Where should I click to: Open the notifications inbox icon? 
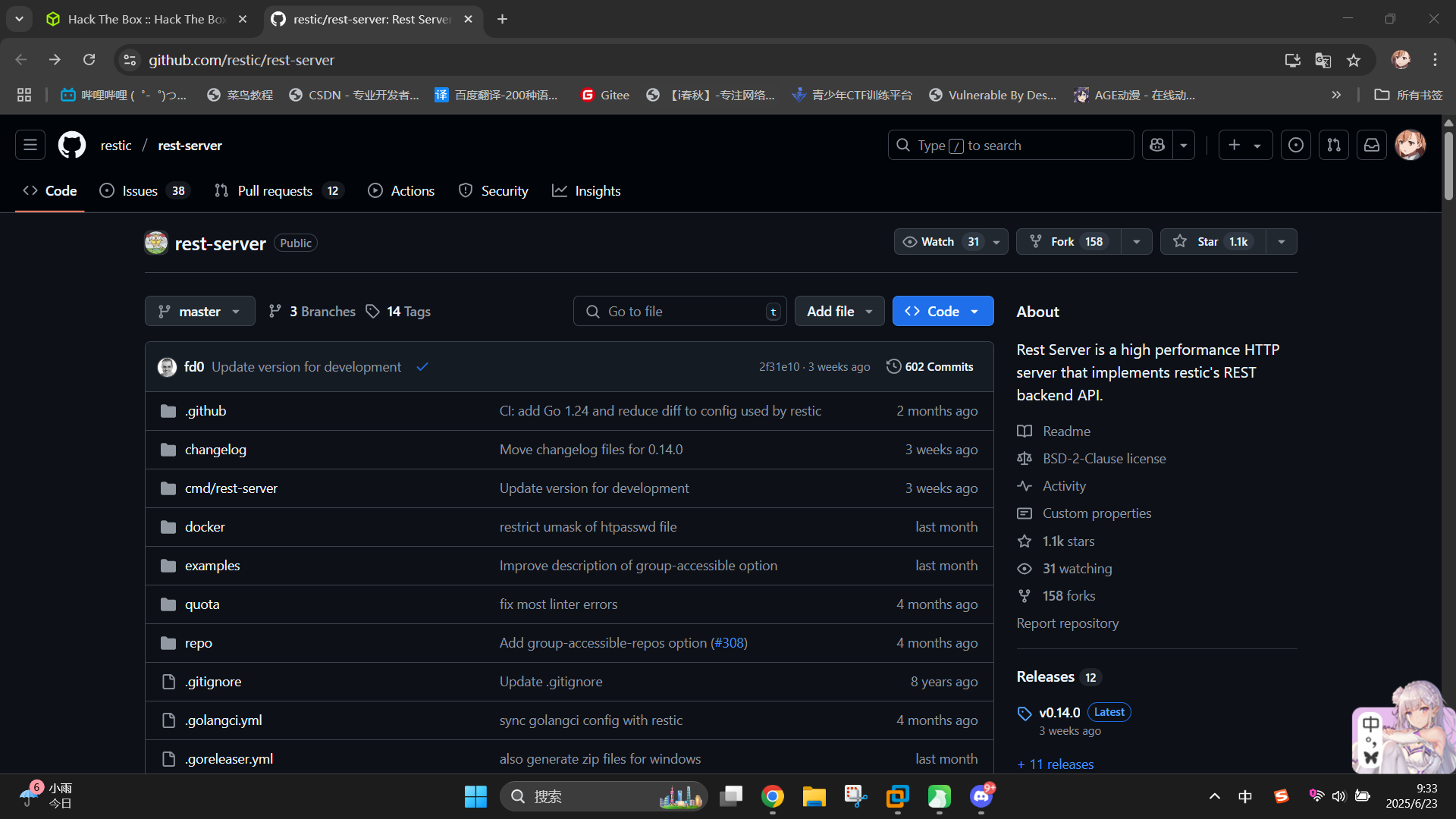[1372, 145]
